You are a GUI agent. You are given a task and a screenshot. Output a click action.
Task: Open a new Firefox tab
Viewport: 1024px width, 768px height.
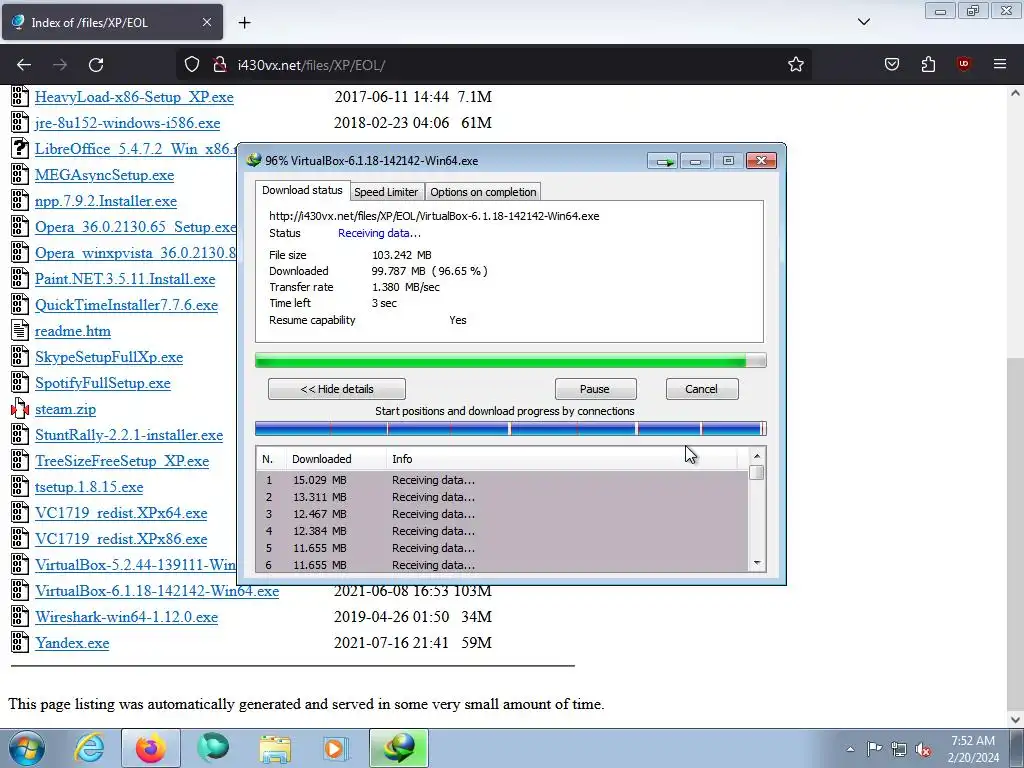point(244,23)
